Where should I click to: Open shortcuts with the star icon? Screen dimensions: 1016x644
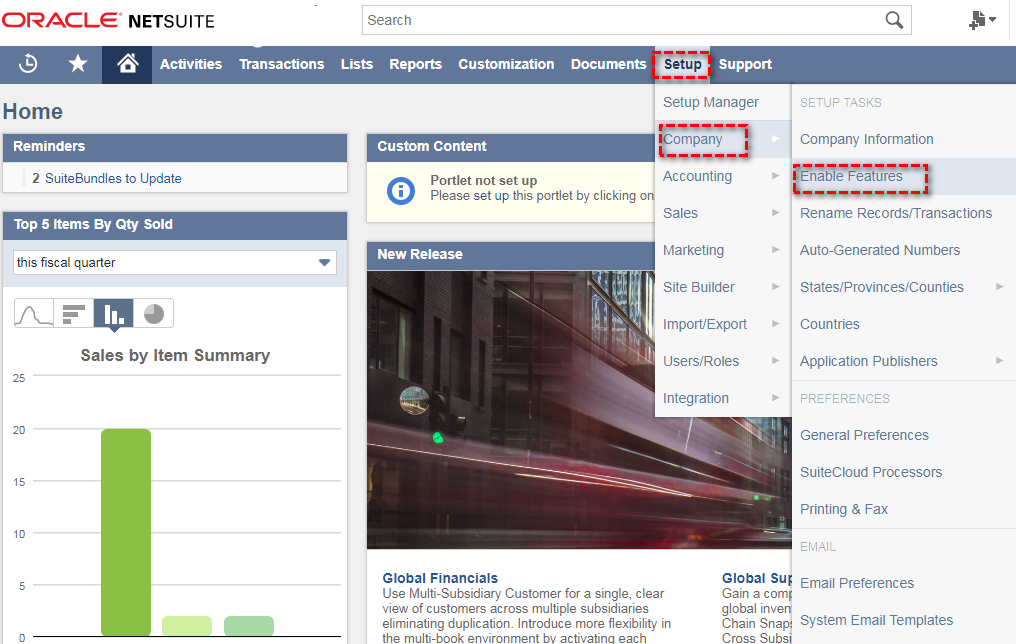(77, 63)
